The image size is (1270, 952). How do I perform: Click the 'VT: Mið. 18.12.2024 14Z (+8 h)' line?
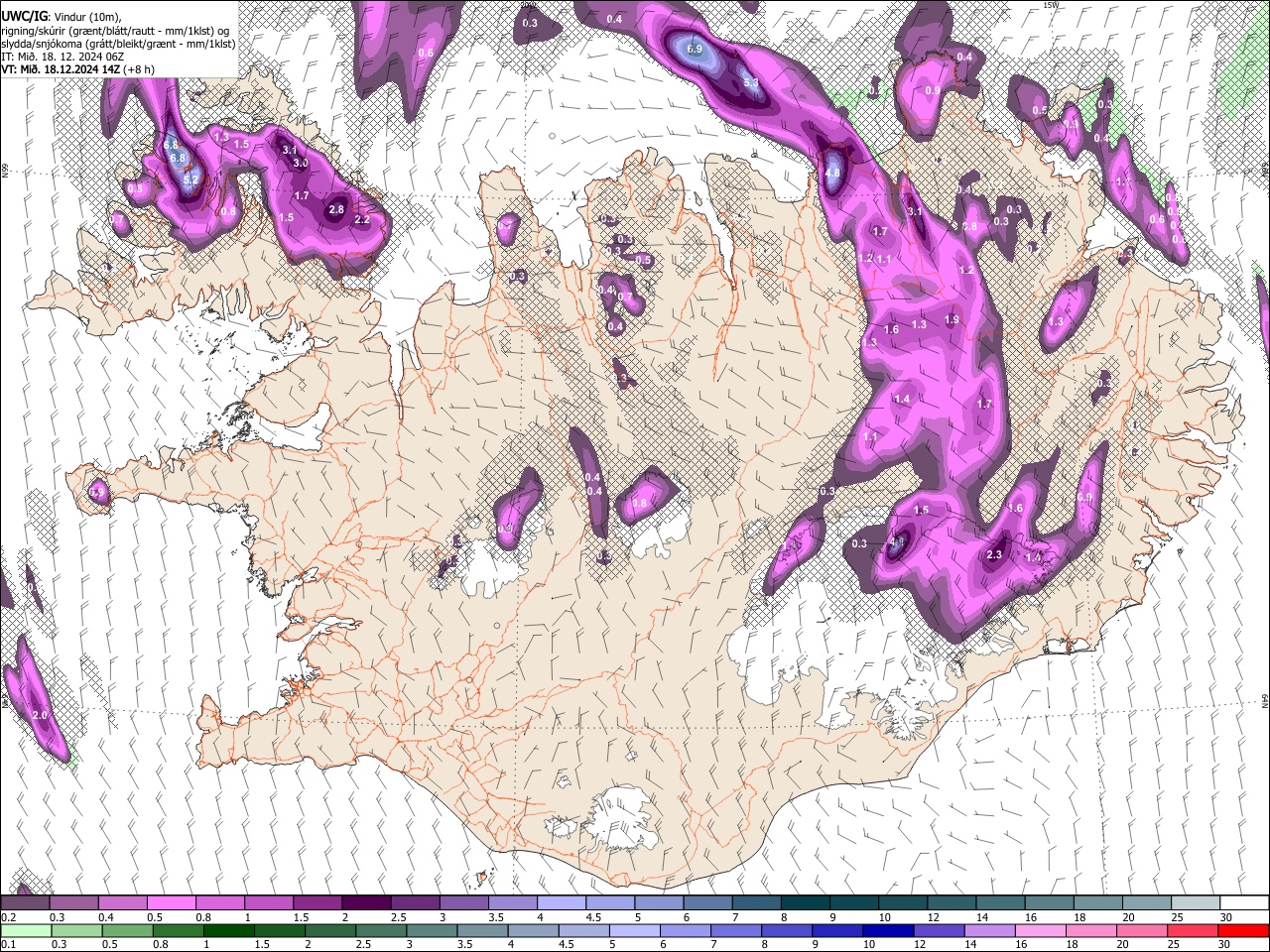pyautogui.click(x=78, y=69)
